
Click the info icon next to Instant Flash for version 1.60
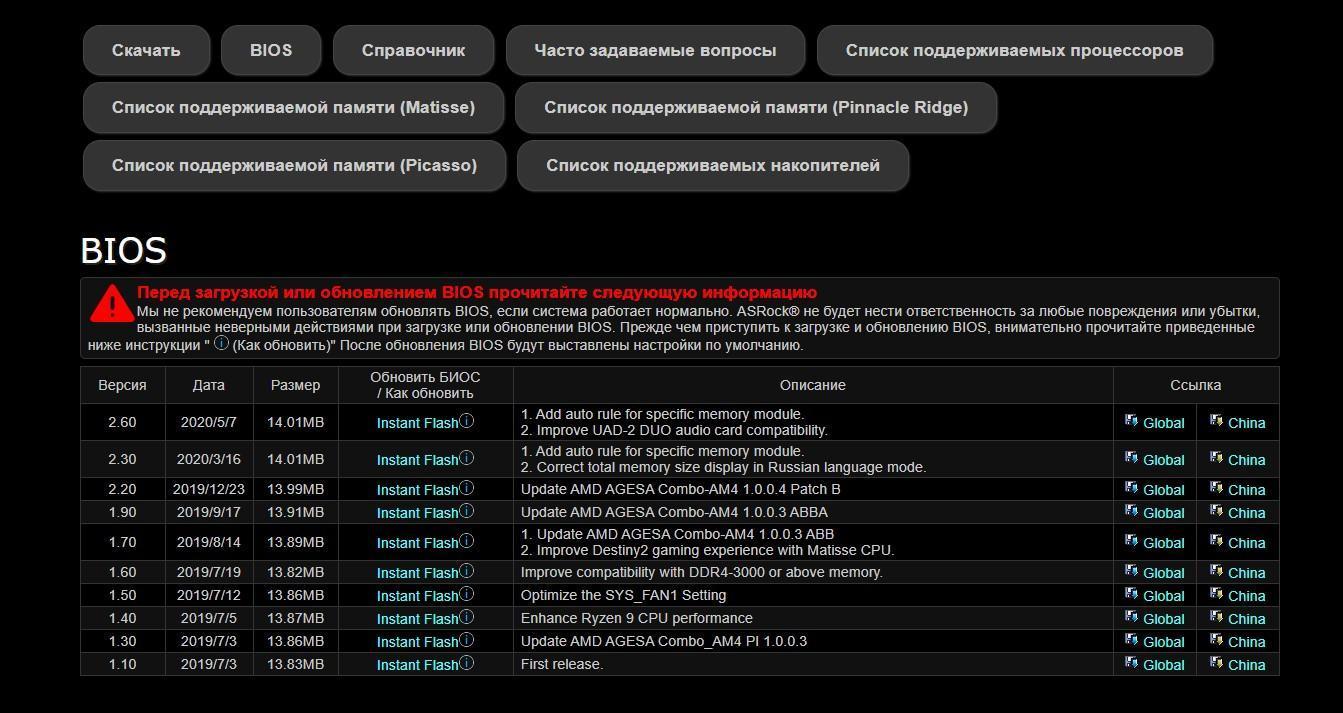click(466, 571)
